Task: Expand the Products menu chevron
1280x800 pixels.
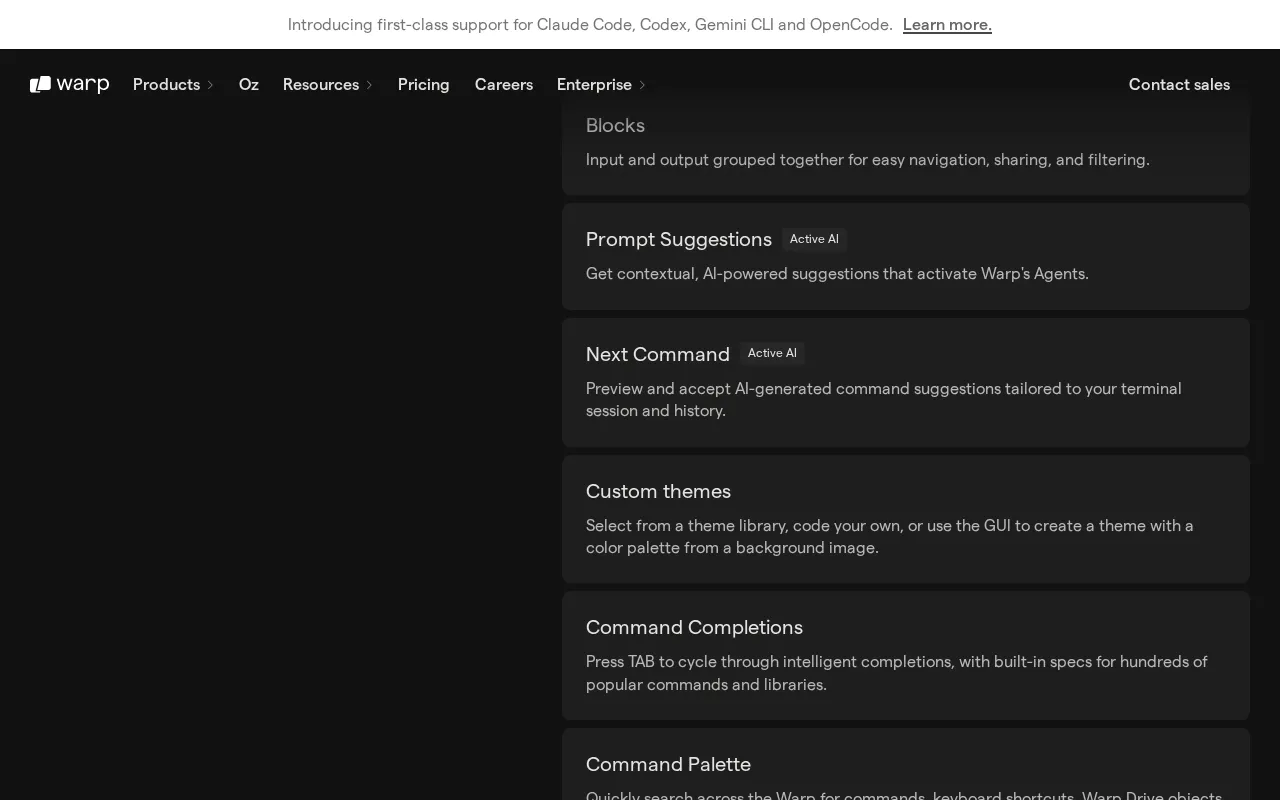Action: [x=210, y=85]
